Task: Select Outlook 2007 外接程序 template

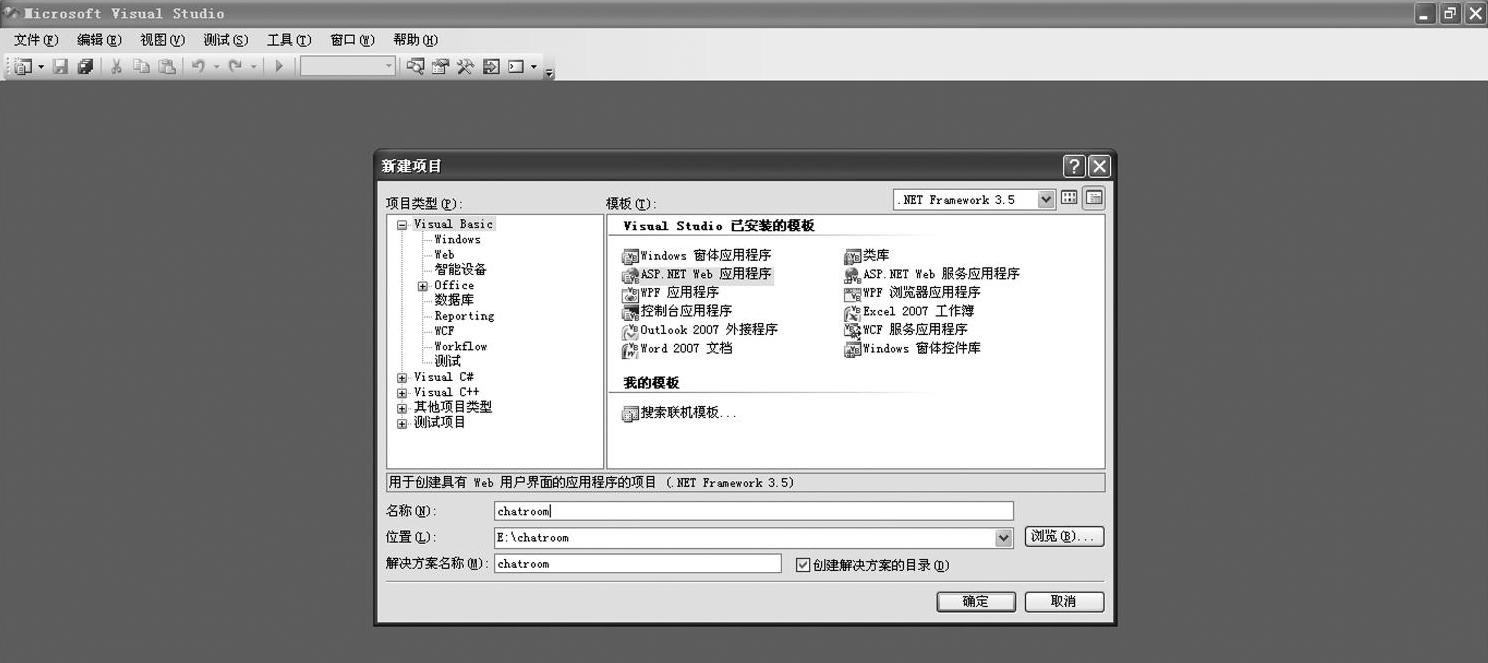Action: [x=700, y=330]
